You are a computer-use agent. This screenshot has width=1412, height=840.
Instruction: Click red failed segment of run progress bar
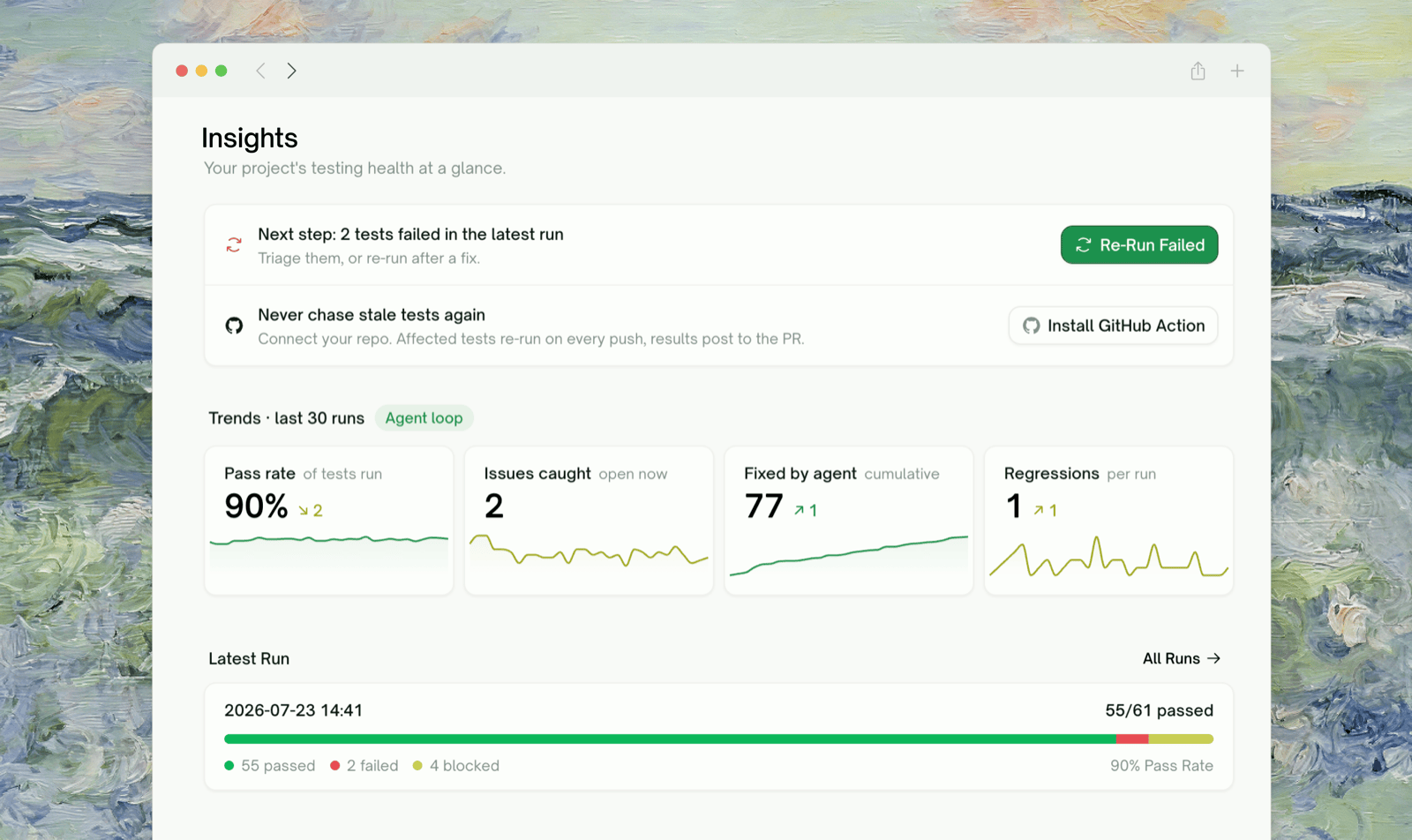(1132, 739)
